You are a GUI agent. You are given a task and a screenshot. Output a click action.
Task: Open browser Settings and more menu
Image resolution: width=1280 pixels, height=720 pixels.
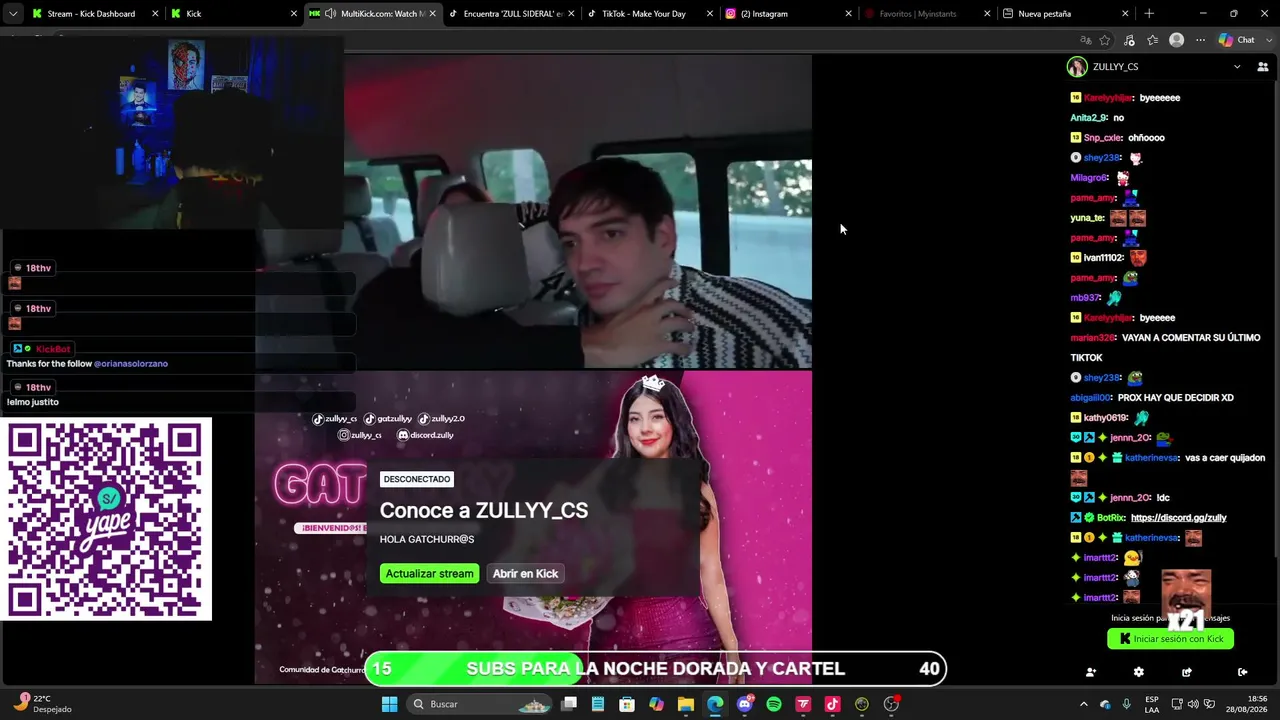coord(1200,40)
